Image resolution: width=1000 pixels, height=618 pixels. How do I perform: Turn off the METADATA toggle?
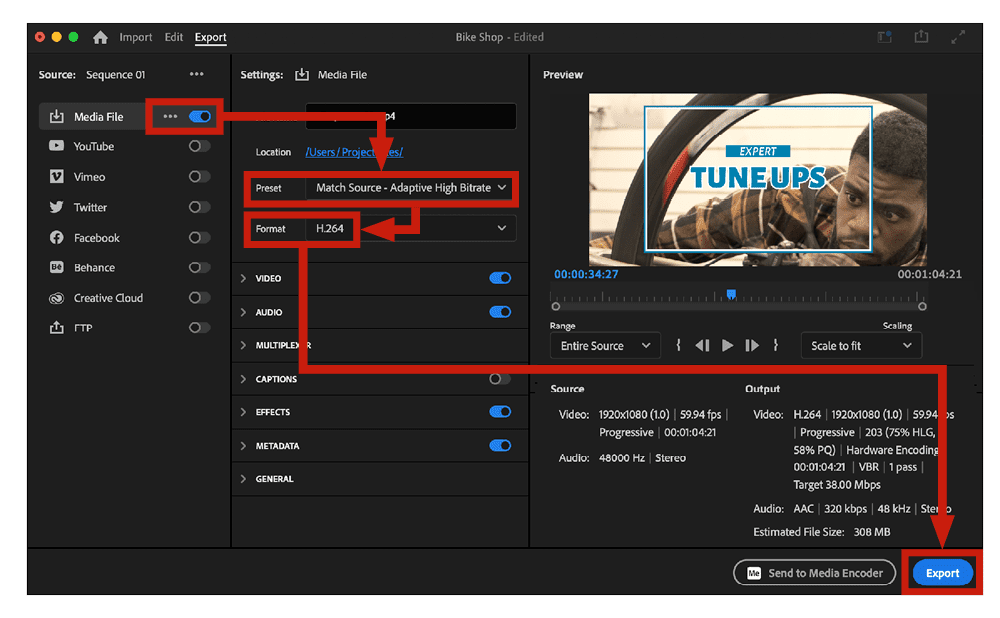tap(500, 445)
